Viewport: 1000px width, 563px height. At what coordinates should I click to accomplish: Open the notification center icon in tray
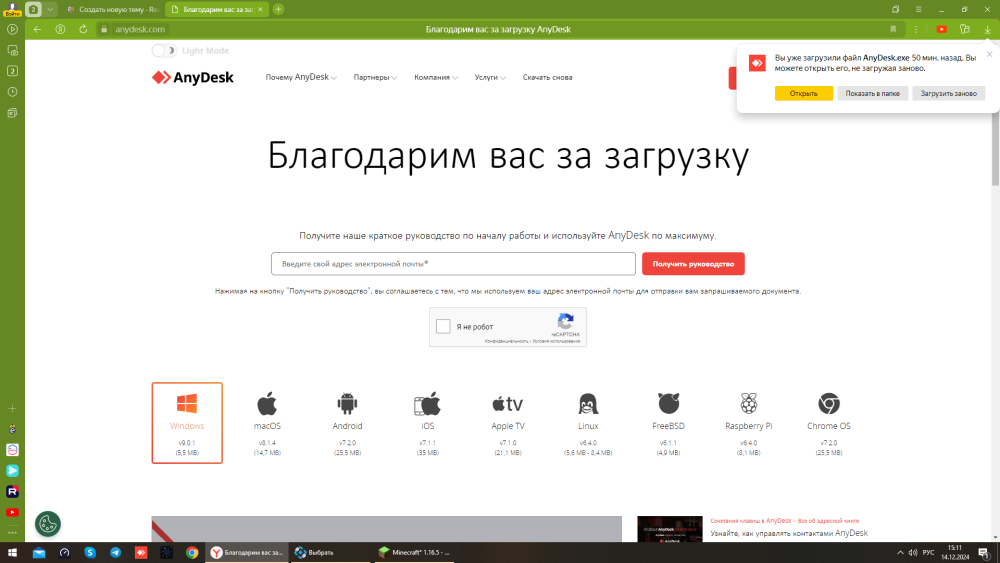click(984, 553)
